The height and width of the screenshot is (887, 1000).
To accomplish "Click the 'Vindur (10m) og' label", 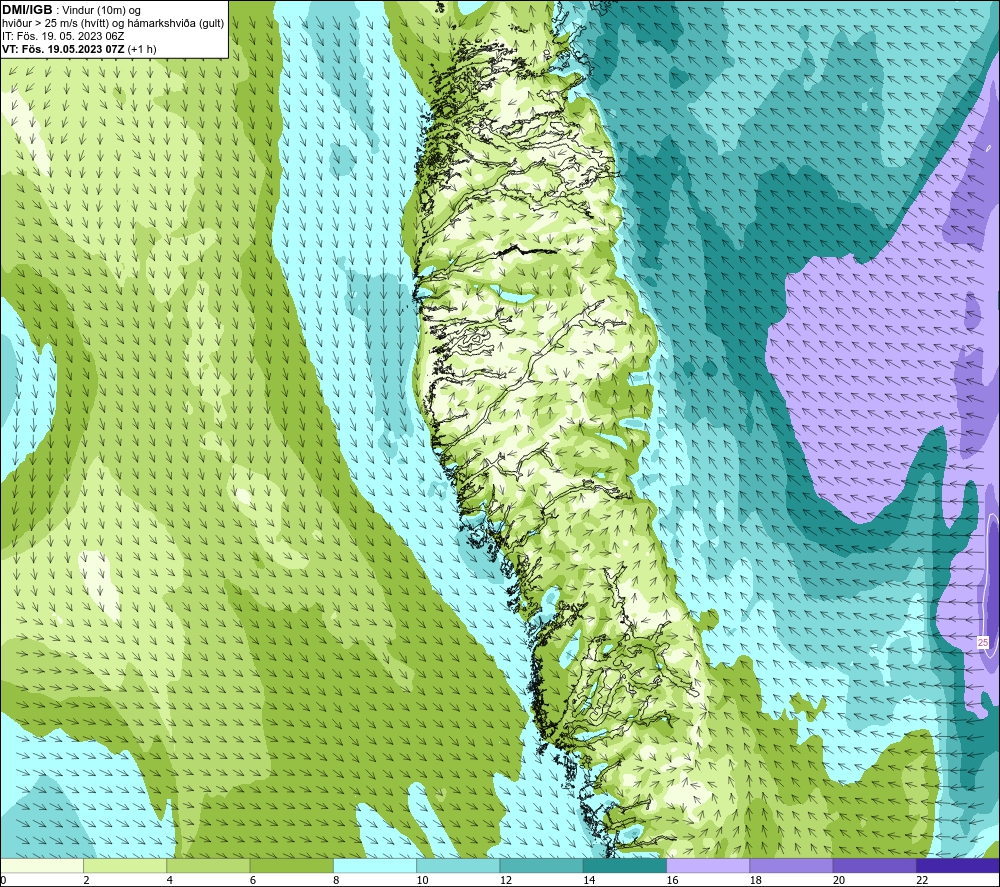I will point(101,11).
